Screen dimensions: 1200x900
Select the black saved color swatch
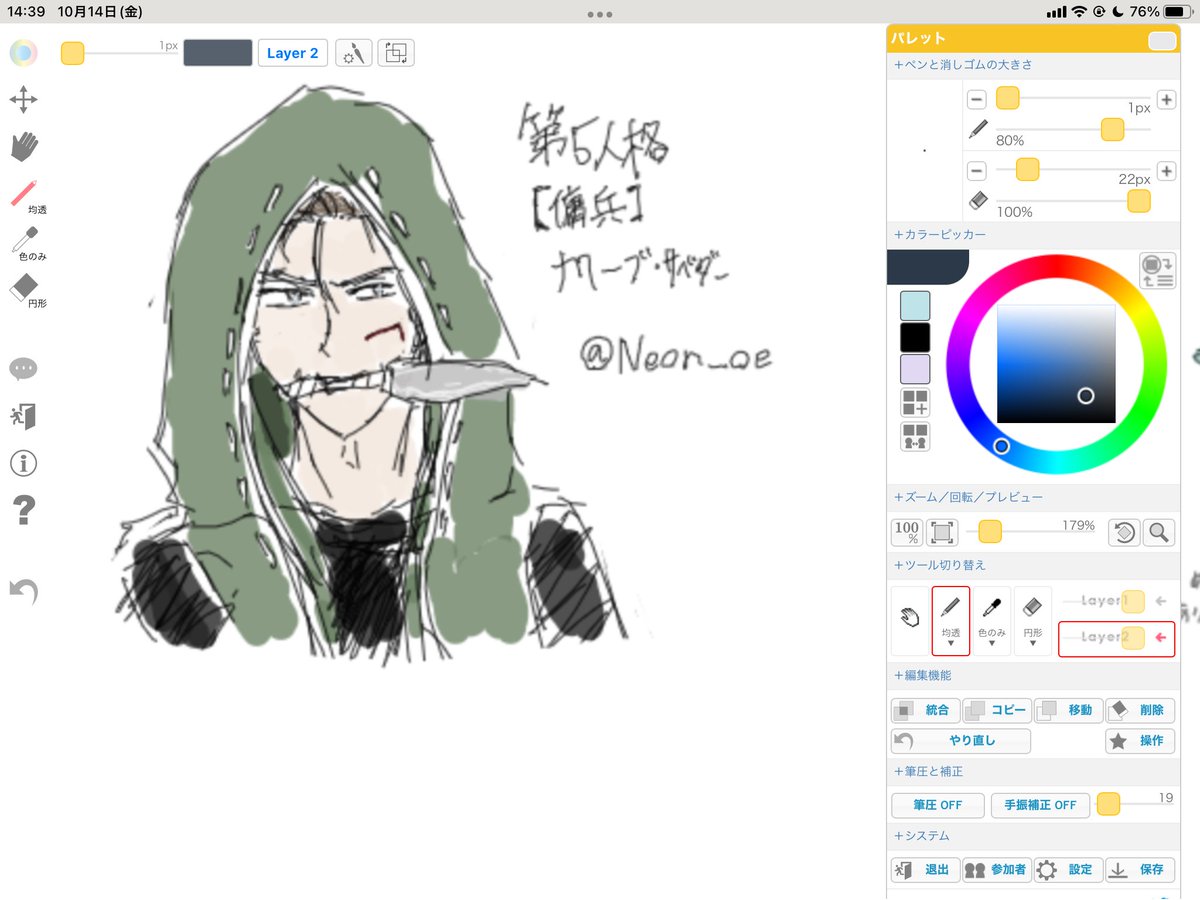click(x=915, y=337)
